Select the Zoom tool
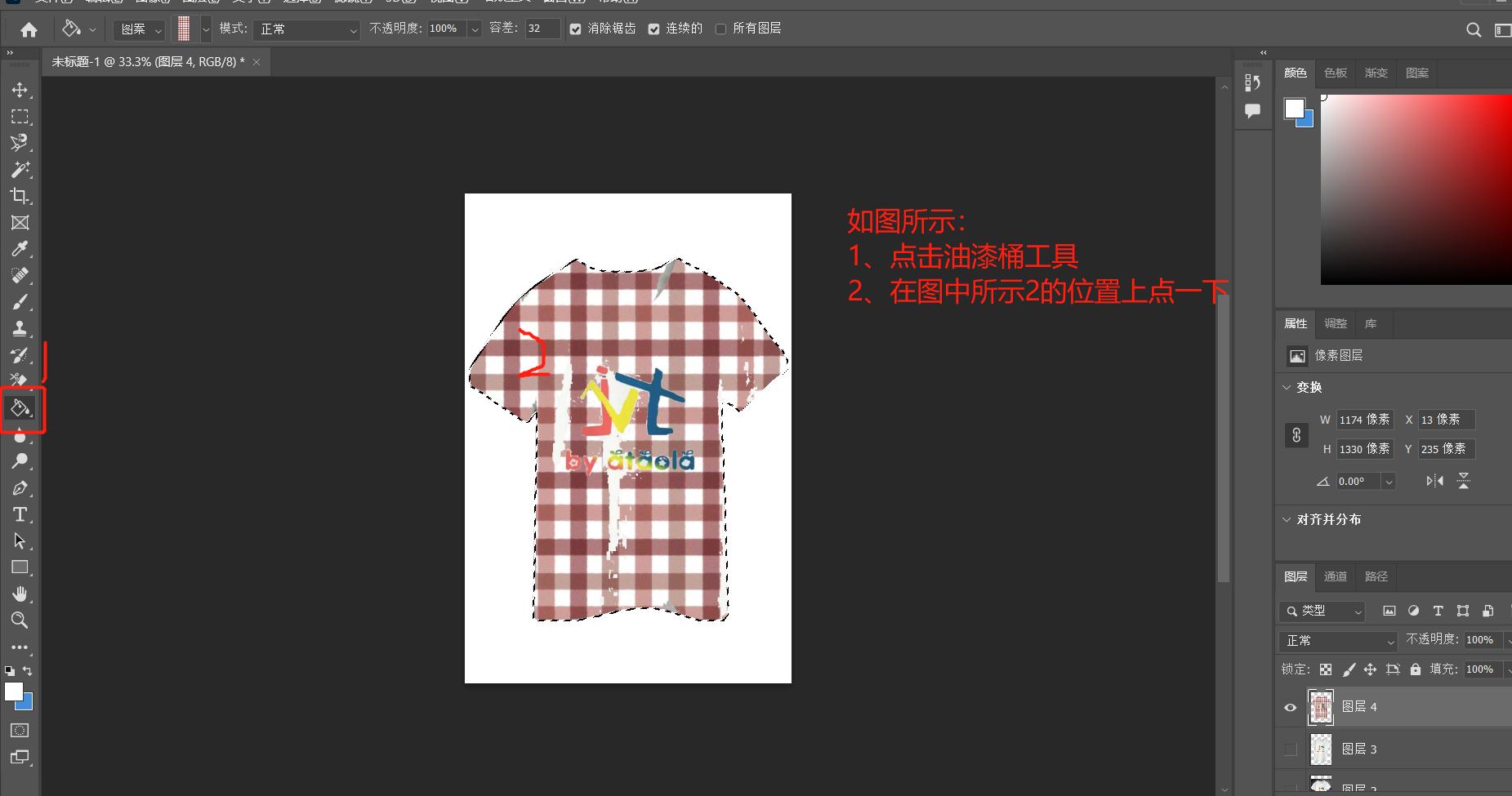Screen dimensions: 1512x796 click(20, 620)
